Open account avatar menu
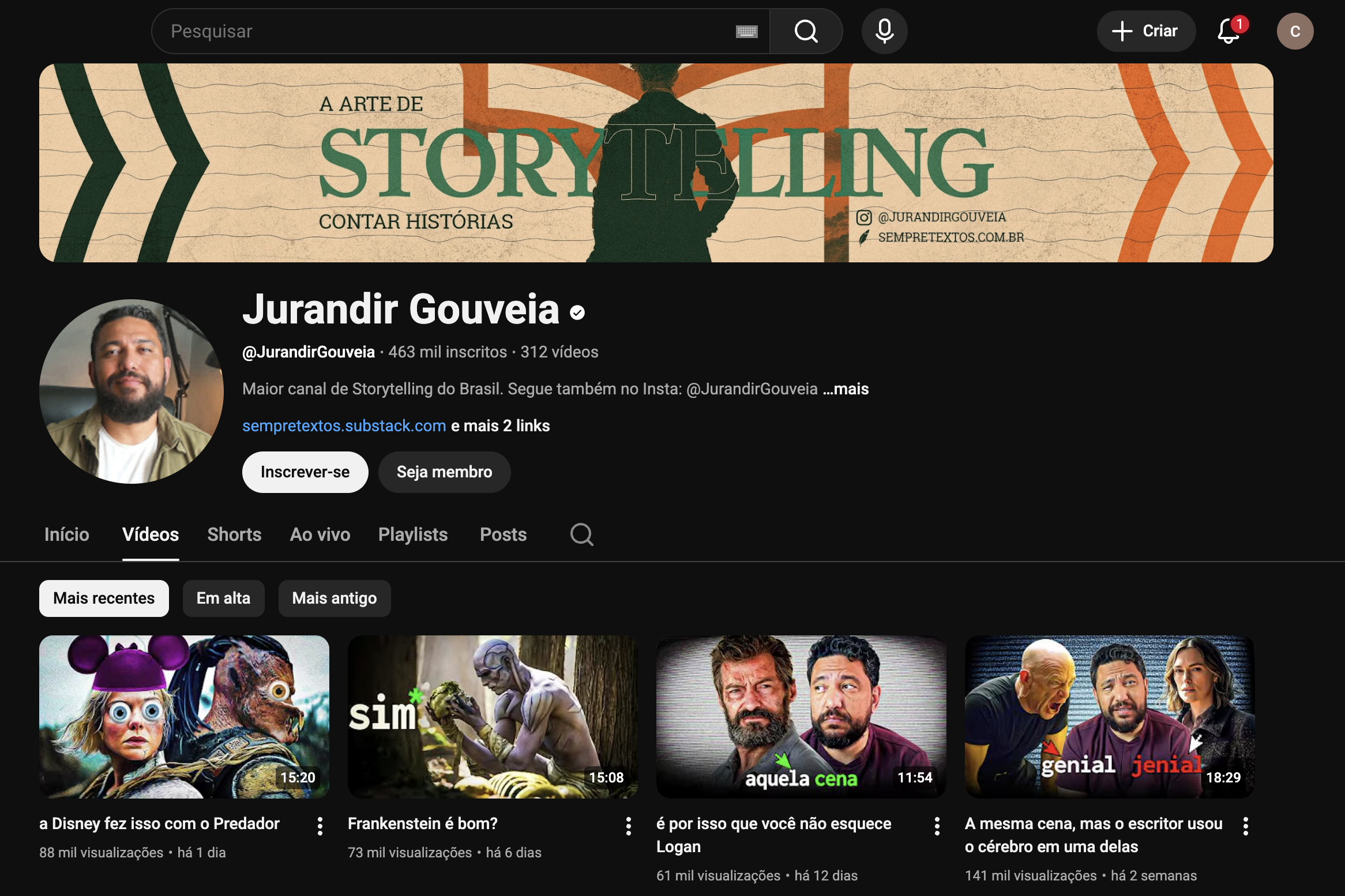 (1295, 31)
